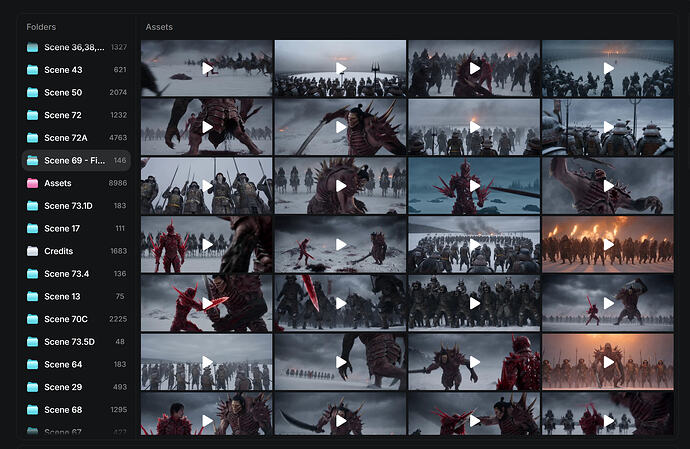Click the 1683 count beside Credits
The height and width of the screenshot is (449, 690).
pyautogui.click(x=118, y=251)
